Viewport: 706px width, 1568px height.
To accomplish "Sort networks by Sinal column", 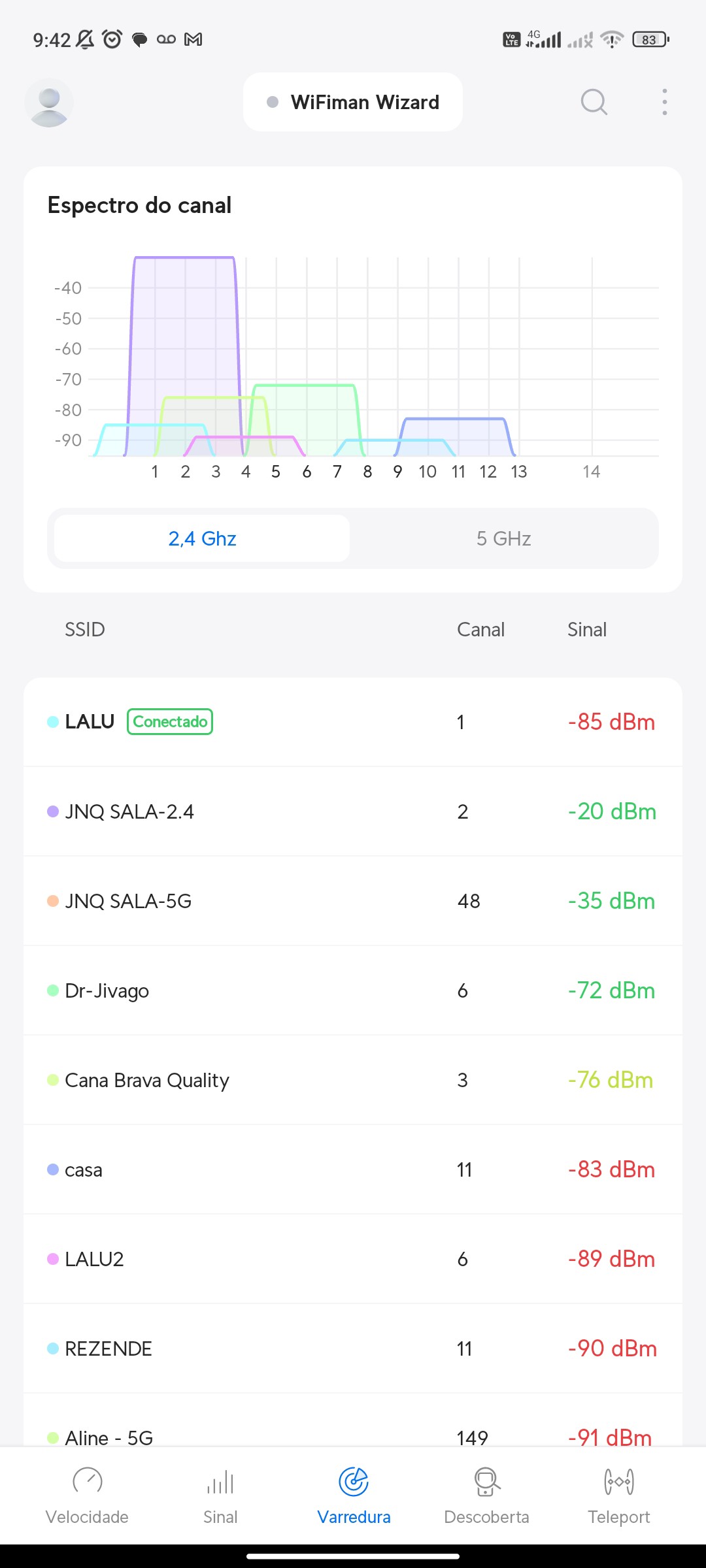I will click(x=587, y=629).
